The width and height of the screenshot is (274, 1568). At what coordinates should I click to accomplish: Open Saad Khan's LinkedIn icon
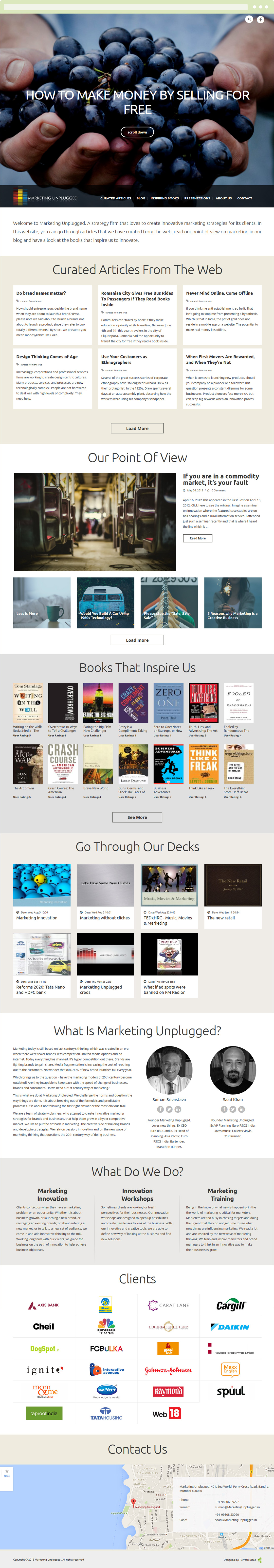(242, 1109)
